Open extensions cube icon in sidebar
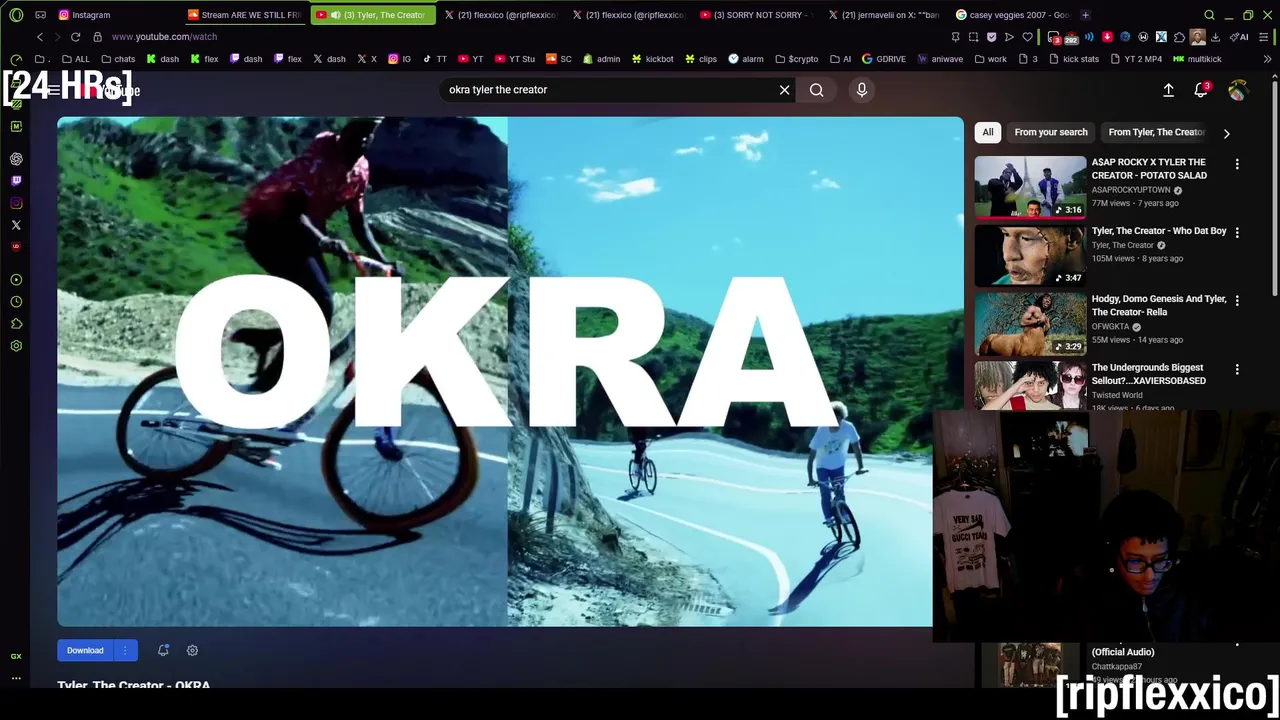Image resolution: width=1280 pixels, height=720 pixels. (16, 324)
